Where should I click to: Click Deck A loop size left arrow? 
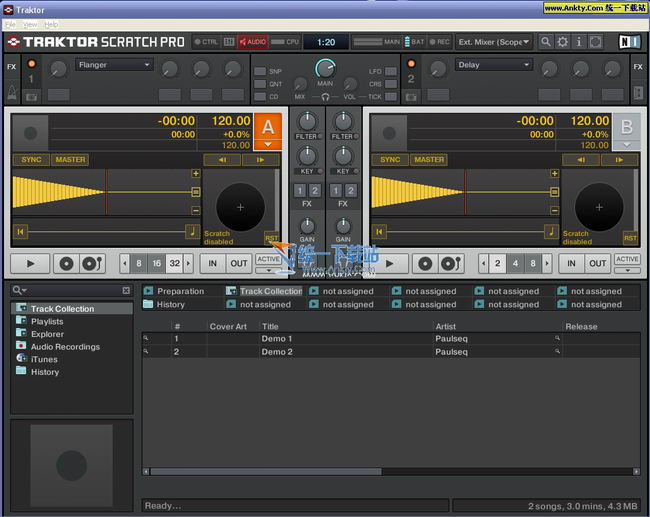click(x=124, y=263)
